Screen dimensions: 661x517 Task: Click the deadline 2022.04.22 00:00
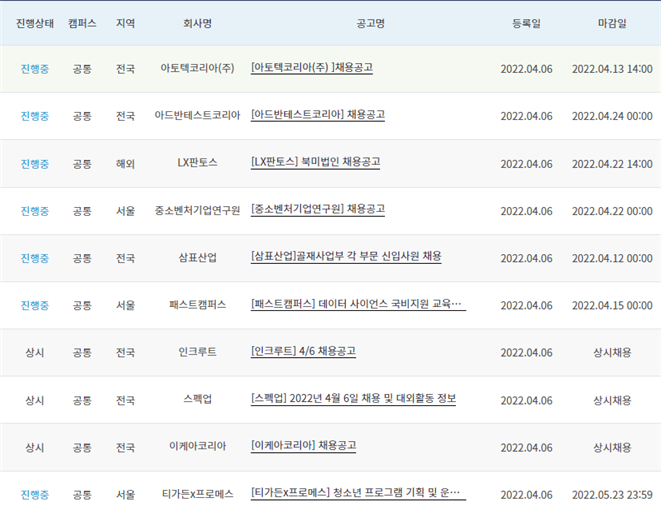pyautogui.click(x=612, y=211)
